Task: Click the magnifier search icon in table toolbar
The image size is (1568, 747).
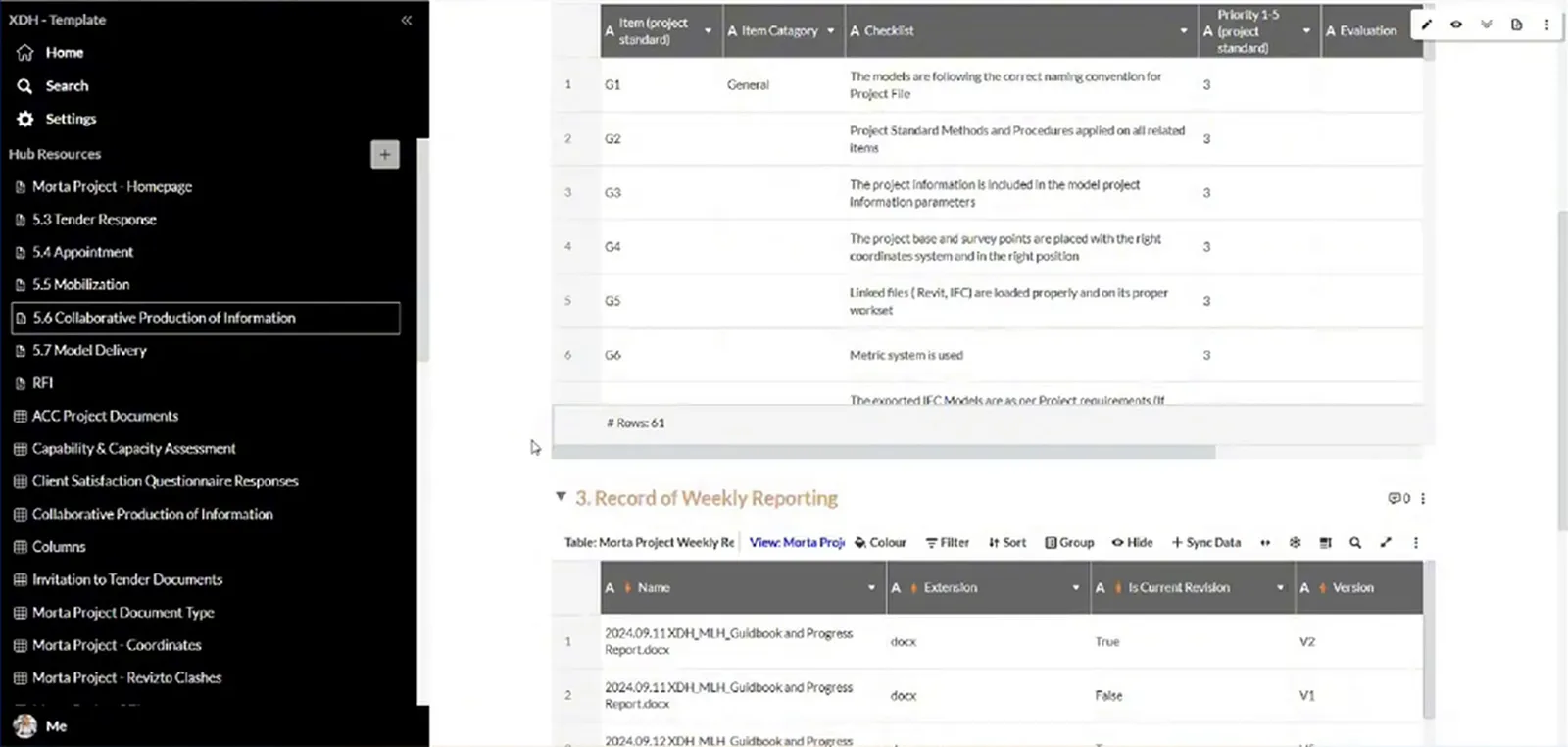Action: coord(1355,542)
